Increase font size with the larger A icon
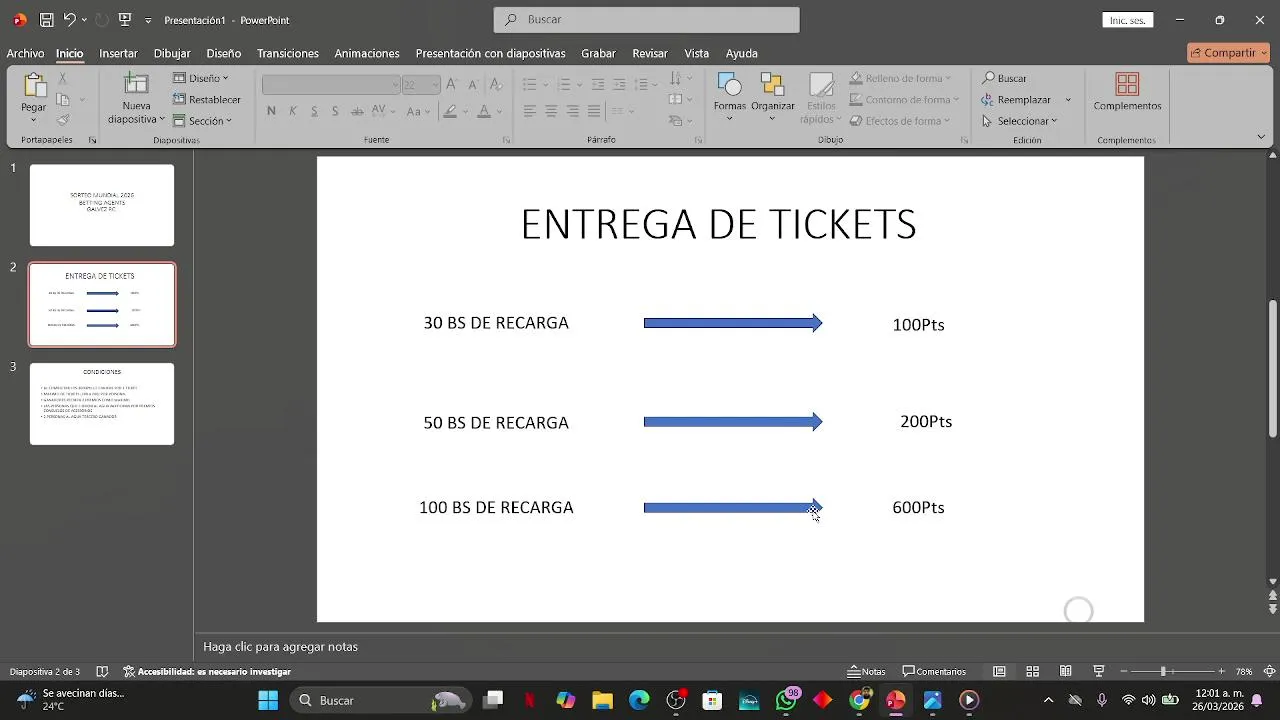This screenshot has height=720, width=1280. pos(452,85)
